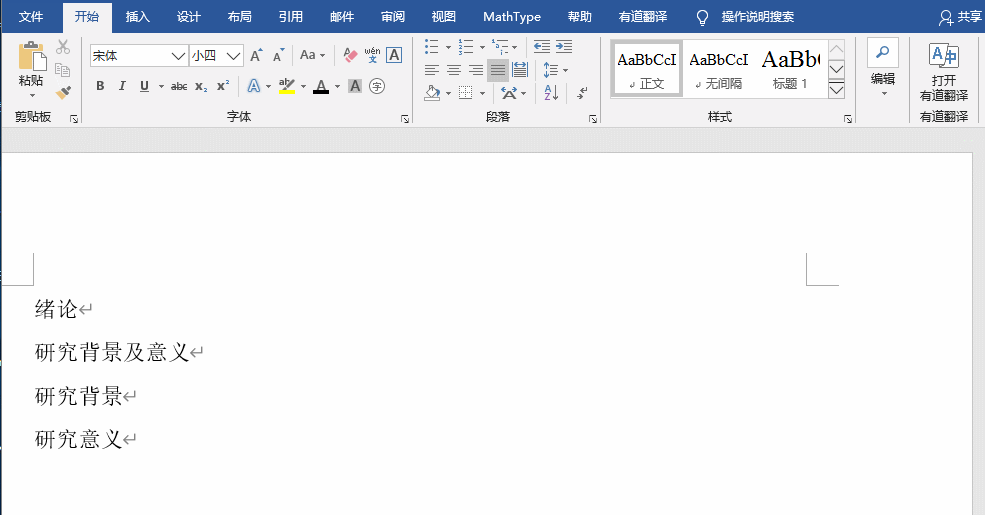Screen dimensions: 985x515
Task: Justify paragraph text
Action: (498, 70)
